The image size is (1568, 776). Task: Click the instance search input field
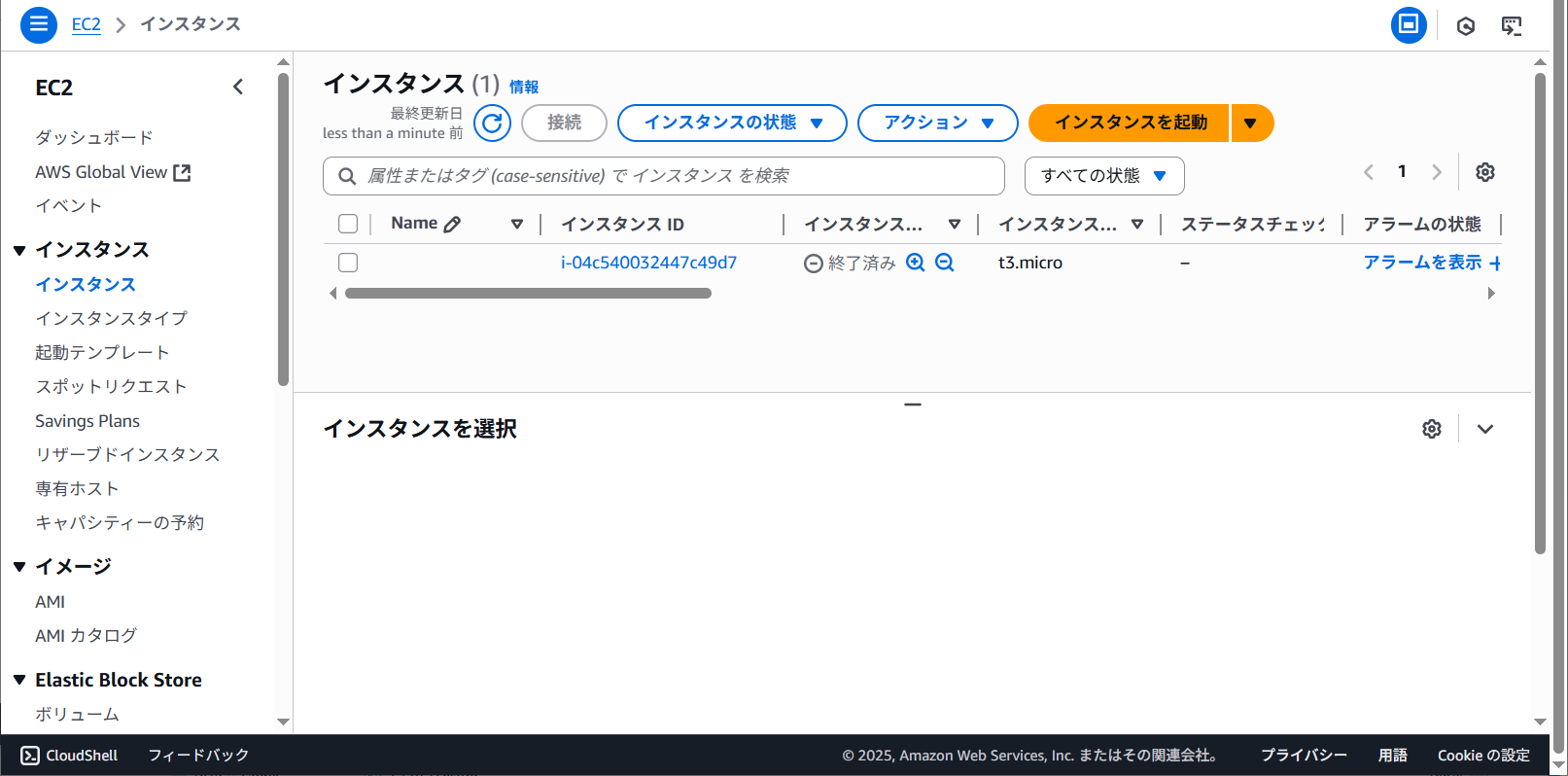click(x=671, y=176)
